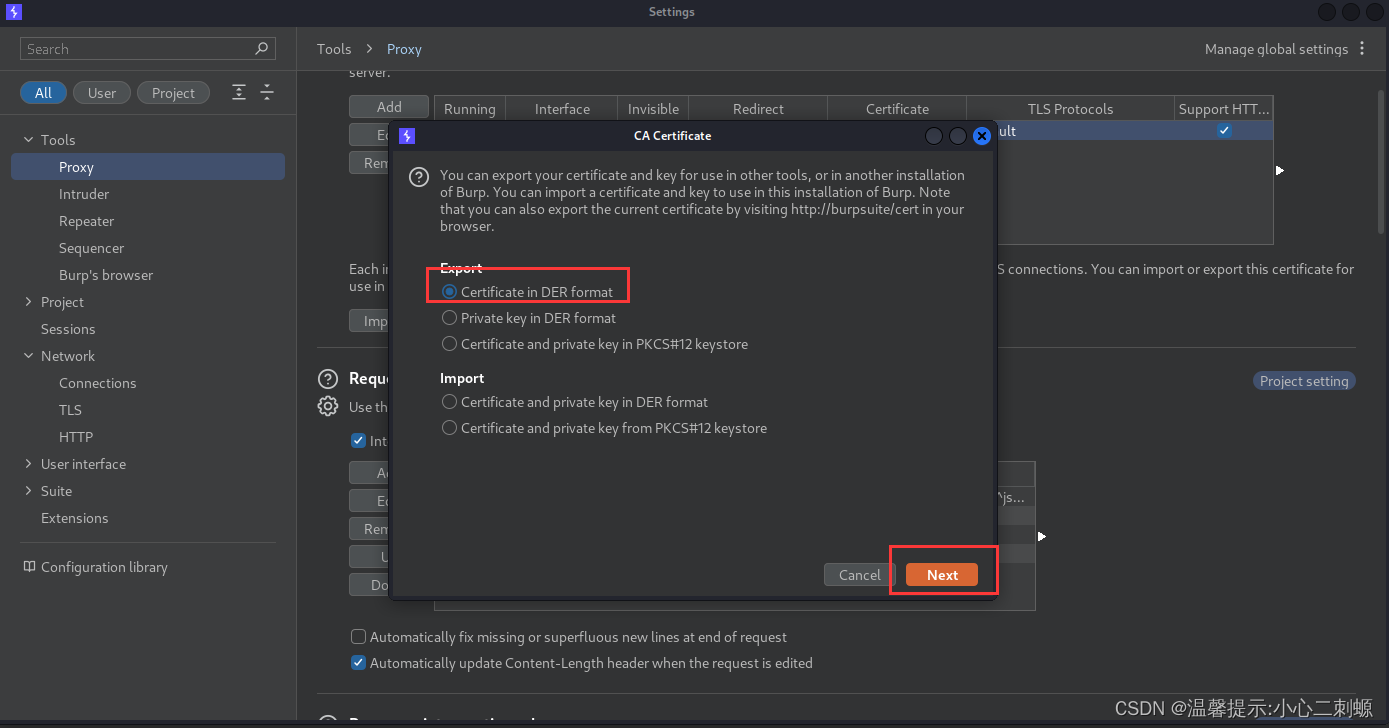This screenshot has height=728, width=1389.
Task: Click the help question mark in CA Certificate dialog
Action: pos(420,177)
